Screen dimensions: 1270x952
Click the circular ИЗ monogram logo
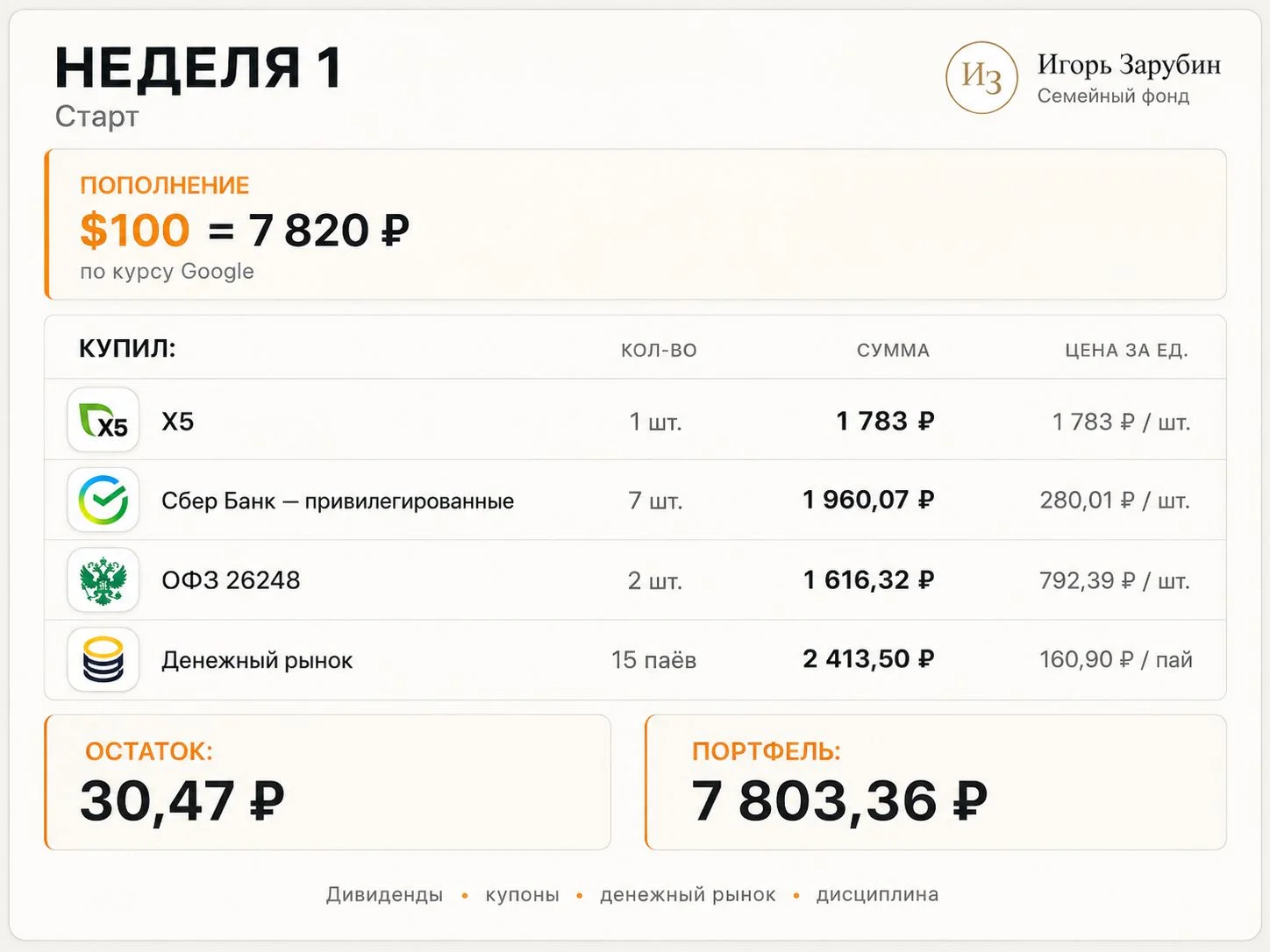pyautogui.click(x=981, y=78)
